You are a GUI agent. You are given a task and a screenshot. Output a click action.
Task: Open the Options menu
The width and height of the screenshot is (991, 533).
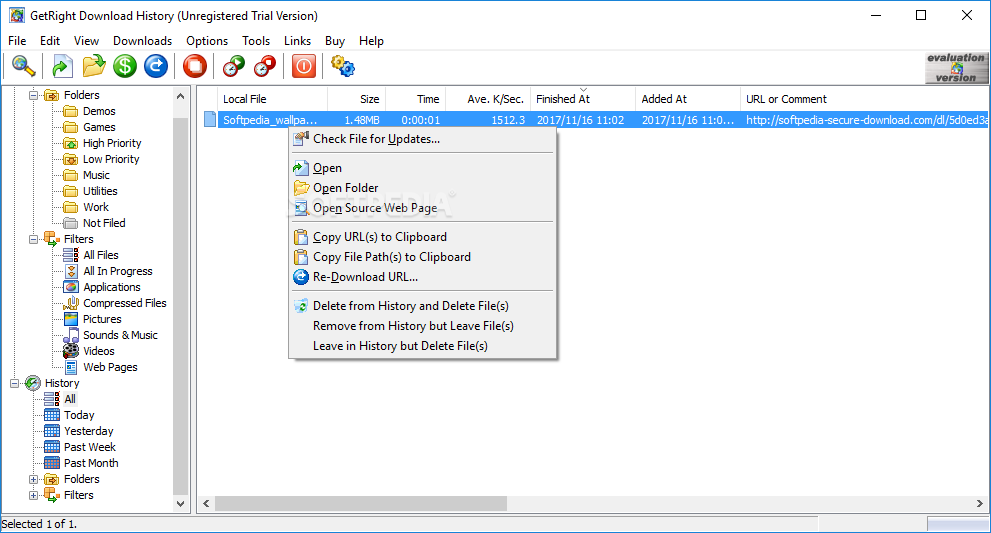coord(207,41)
